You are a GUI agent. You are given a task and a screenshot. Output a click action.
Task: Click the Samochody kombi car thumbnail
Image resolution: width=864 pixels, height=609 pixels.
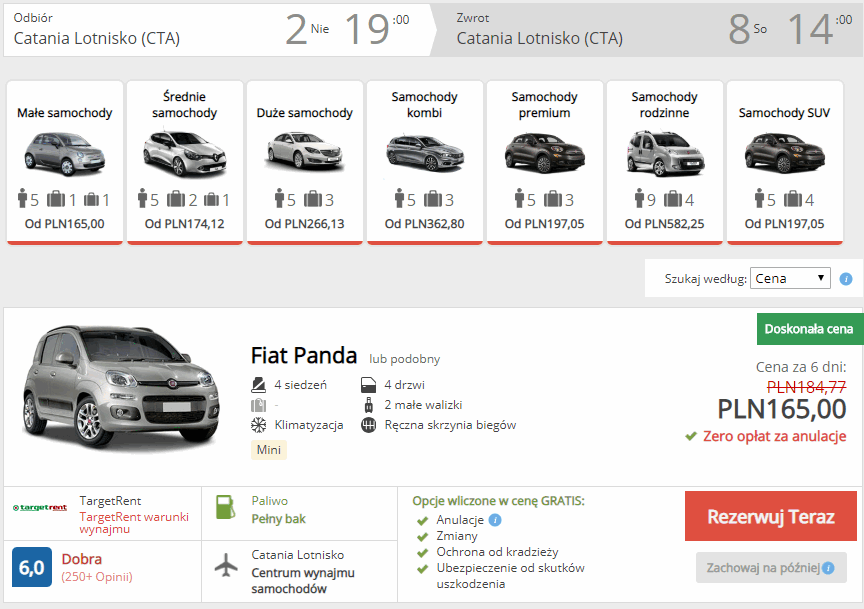tap(425, 153)
